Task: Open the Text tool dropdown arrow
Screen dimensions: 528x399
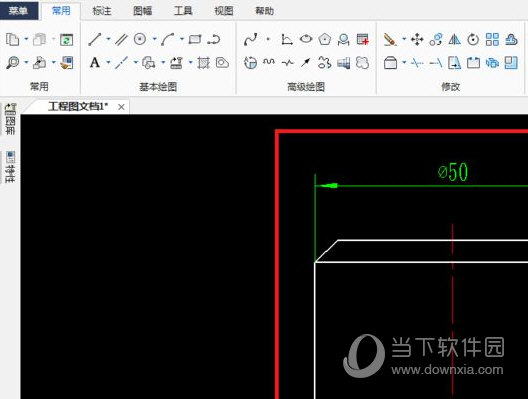Action: click(x=108, y=62)
